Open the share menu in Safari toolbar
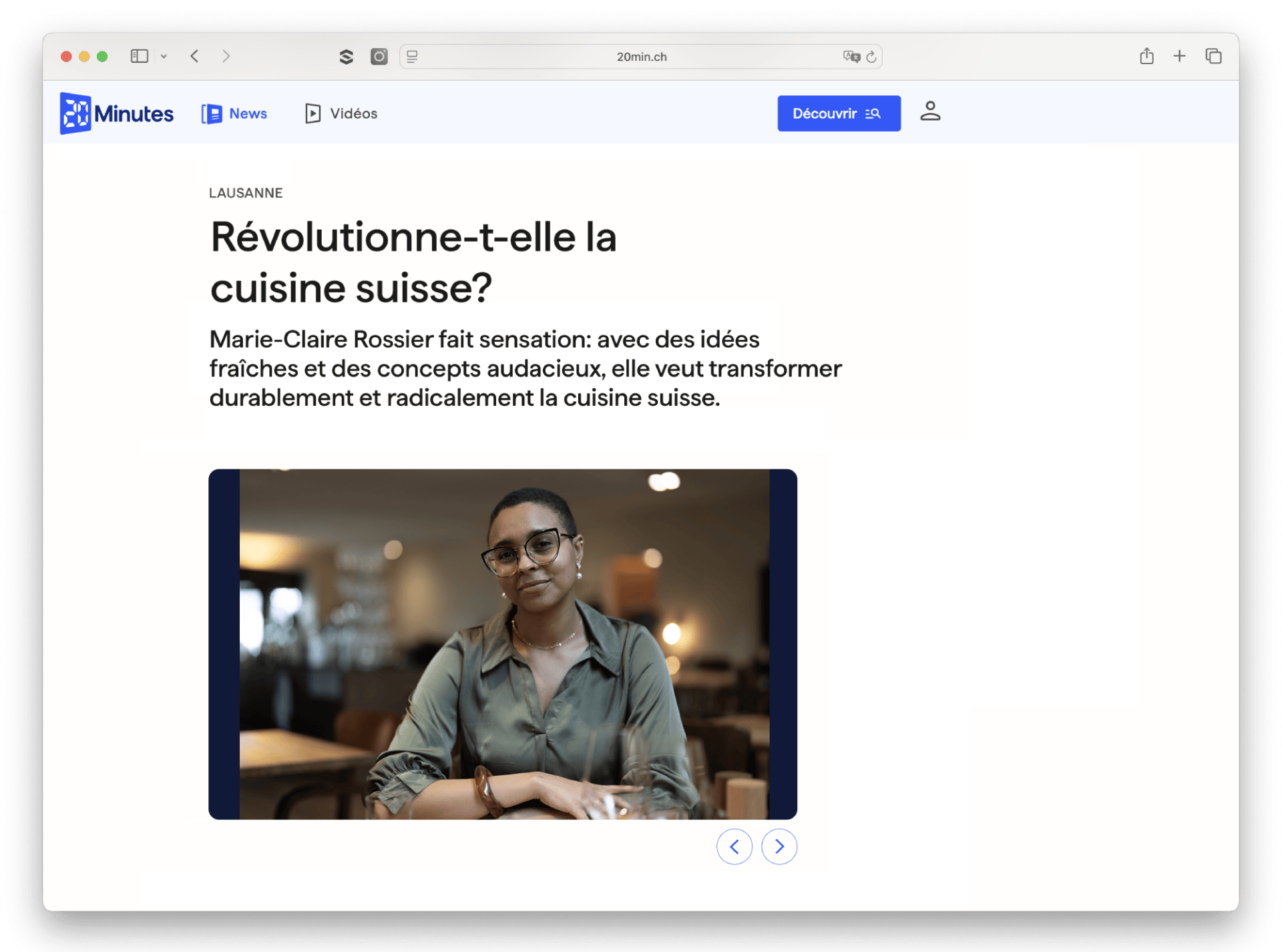Screen dimensions: 1282x952 click(x=1147, y=56)
